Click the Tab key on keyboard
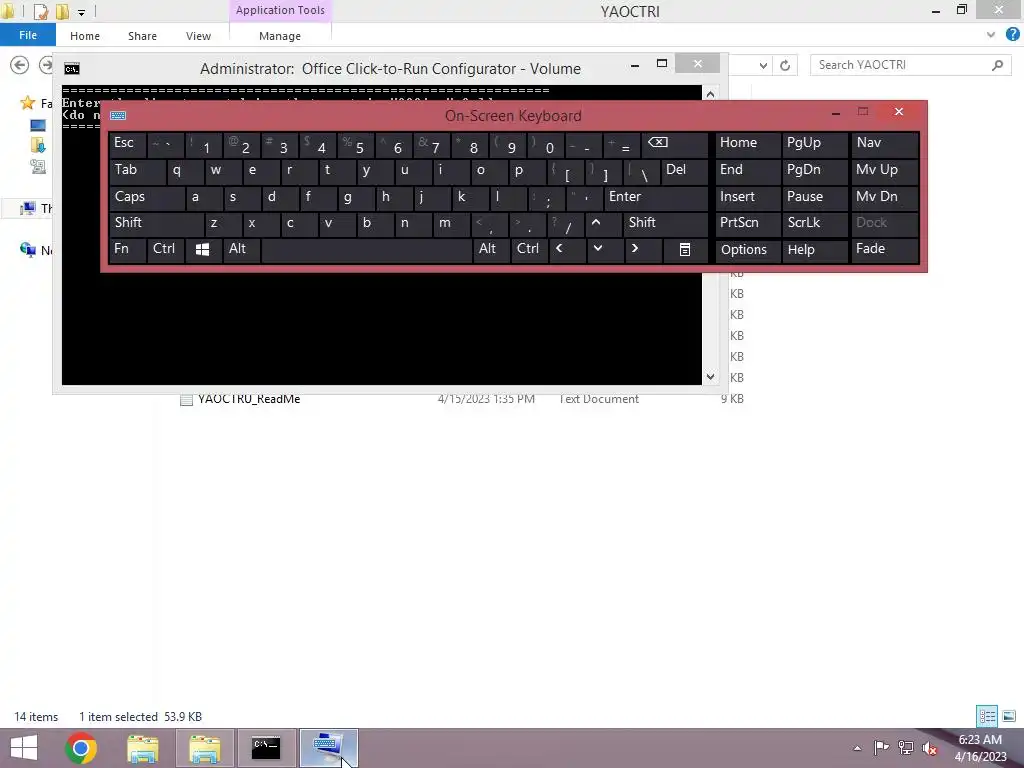 click(x=136, y=171)
